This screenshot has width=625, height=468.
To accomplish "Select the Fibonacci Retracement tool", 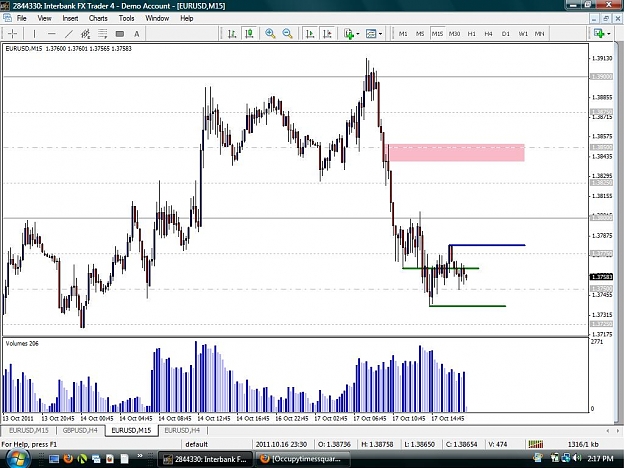I will 102,34.
